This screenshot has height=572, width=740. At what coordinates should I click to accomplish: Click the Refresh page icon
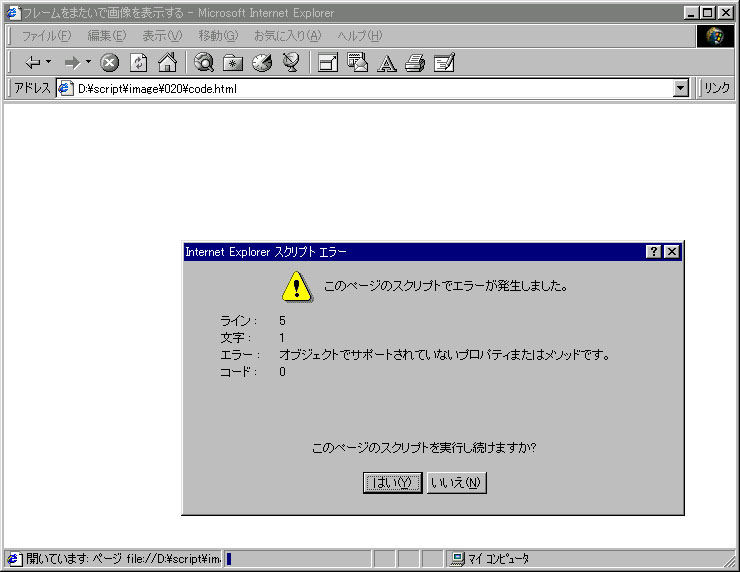coord(138,62)
